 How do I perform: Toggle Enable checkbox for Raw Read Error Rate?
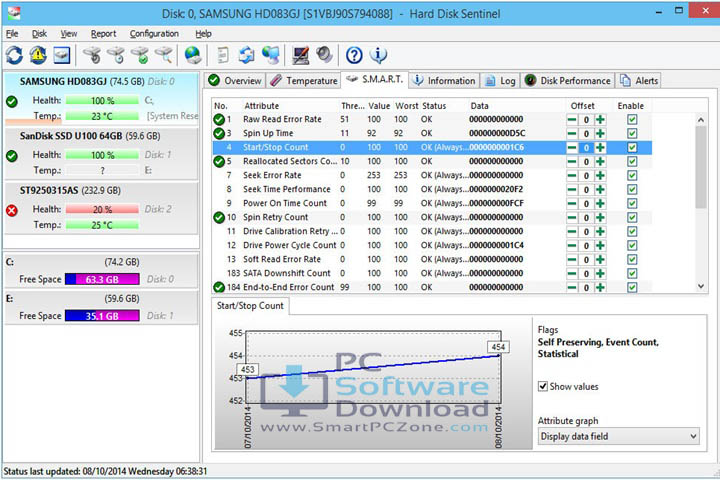pos(632,120)
